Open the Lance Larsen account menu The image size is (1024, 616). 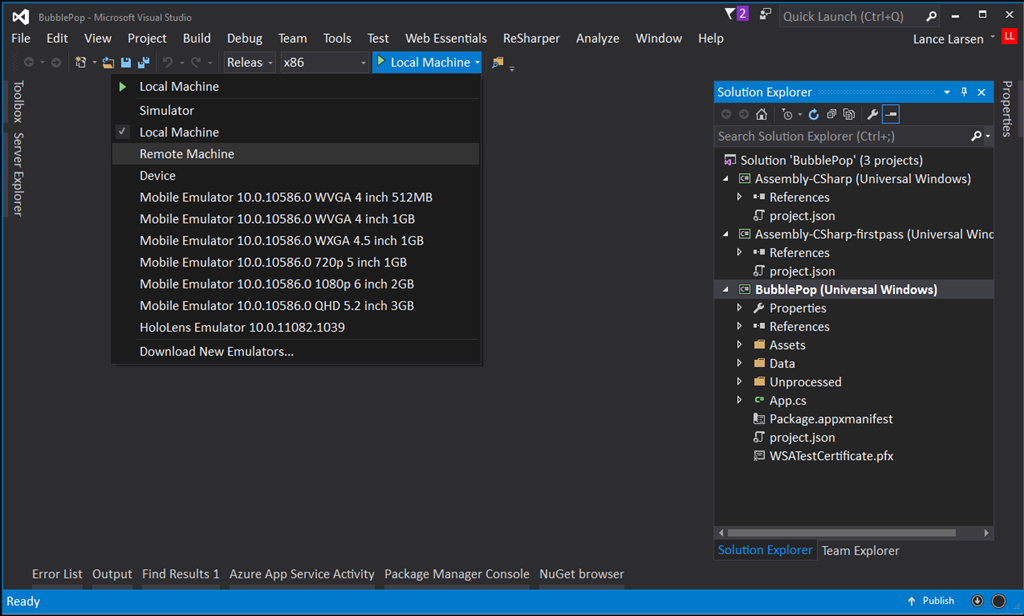pos(953,39)
